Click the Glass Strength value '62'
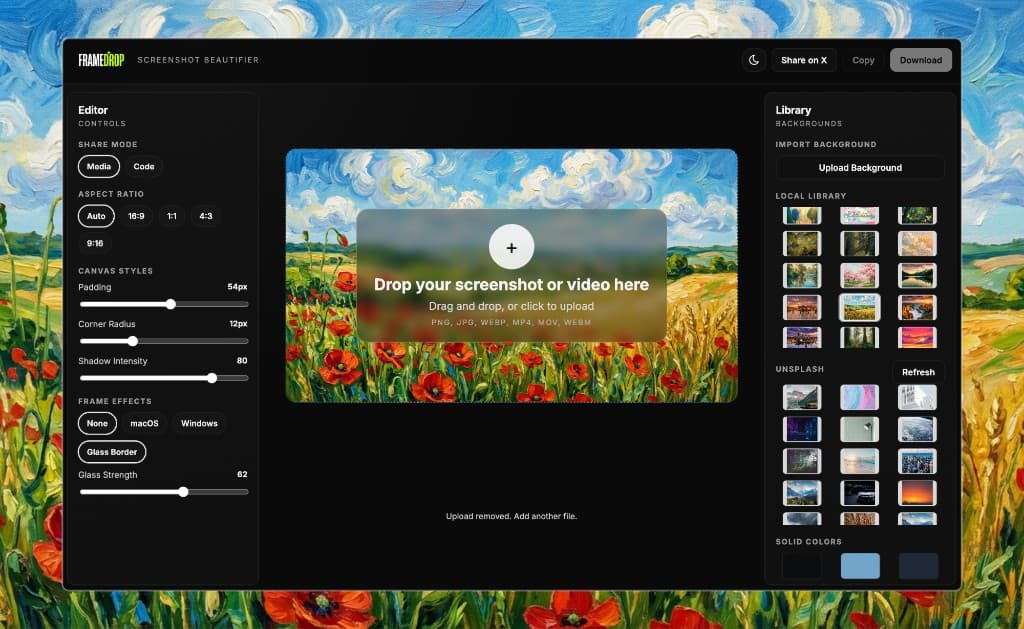Image resolution: width=1024 pixels, height=629 pixels. [242, 474]
